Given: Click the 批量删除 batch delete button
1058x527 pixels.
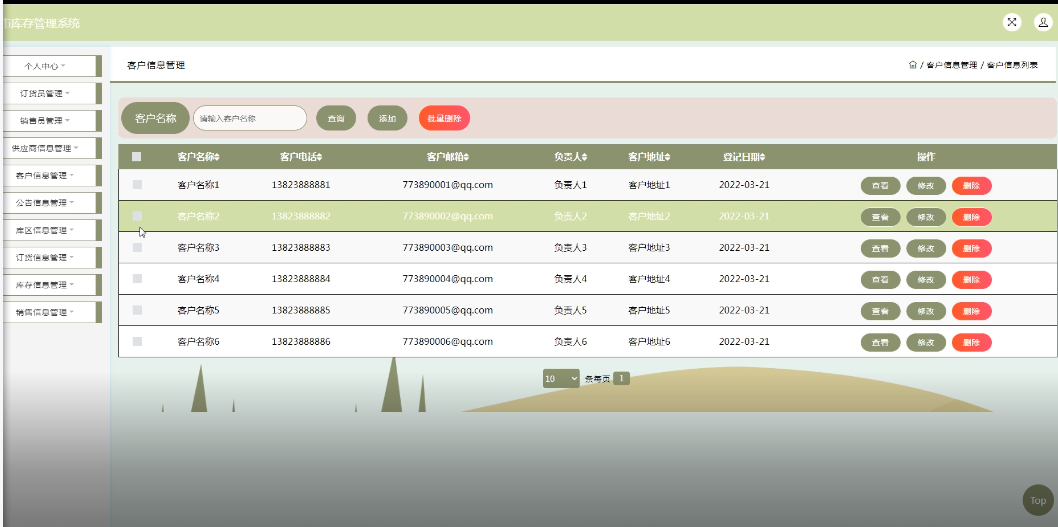Looking at the screenshot, I should pos(444,118).
